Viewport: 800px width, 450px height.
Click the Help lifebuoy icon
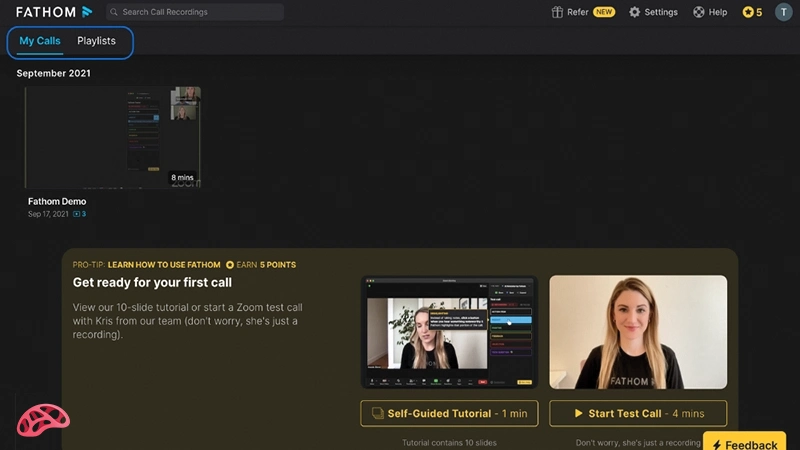click(698, 12)
